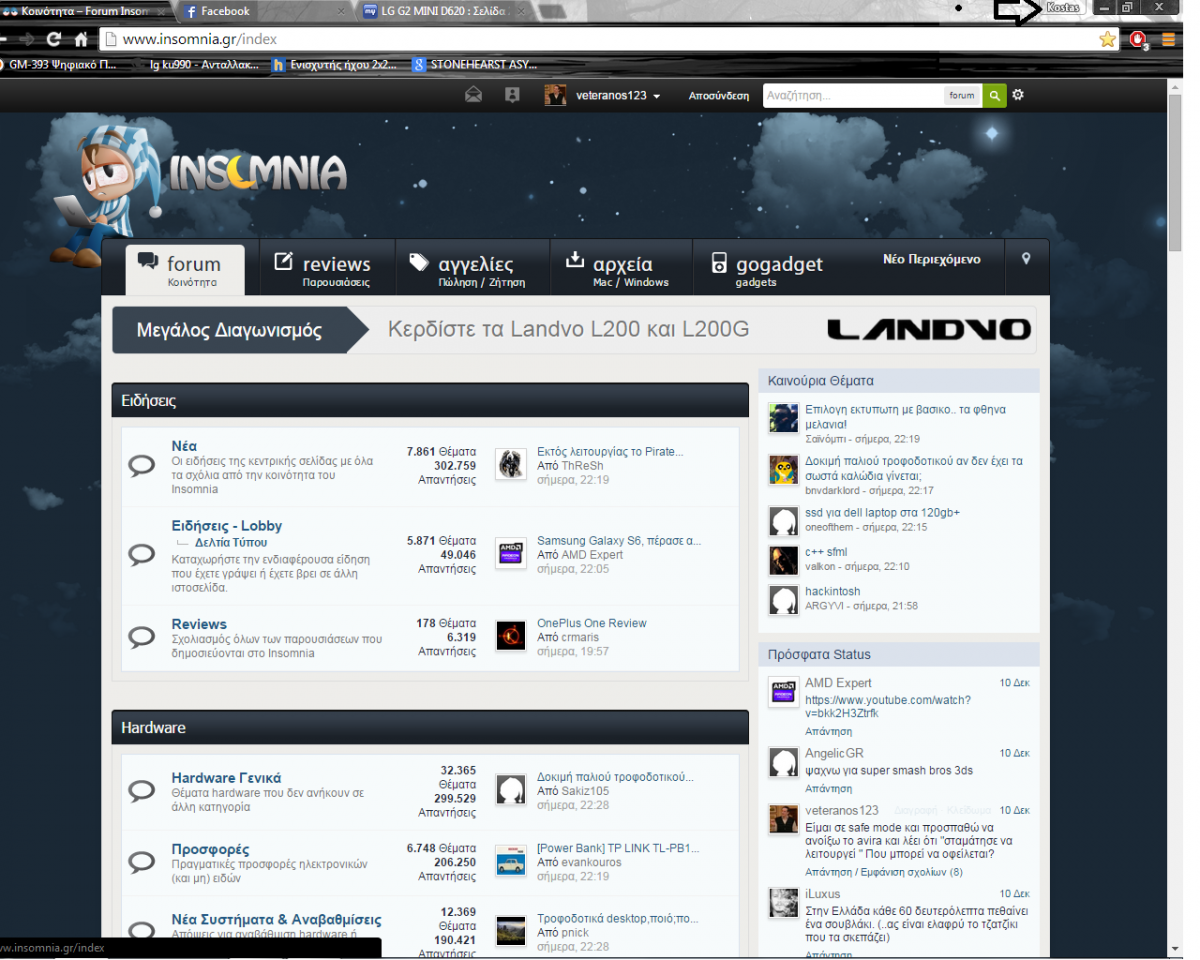The height and width of the screenshot is (960, 1200).
Task: Click Απάντηση under AngelicGR status
Action: (x=829, y=789)
